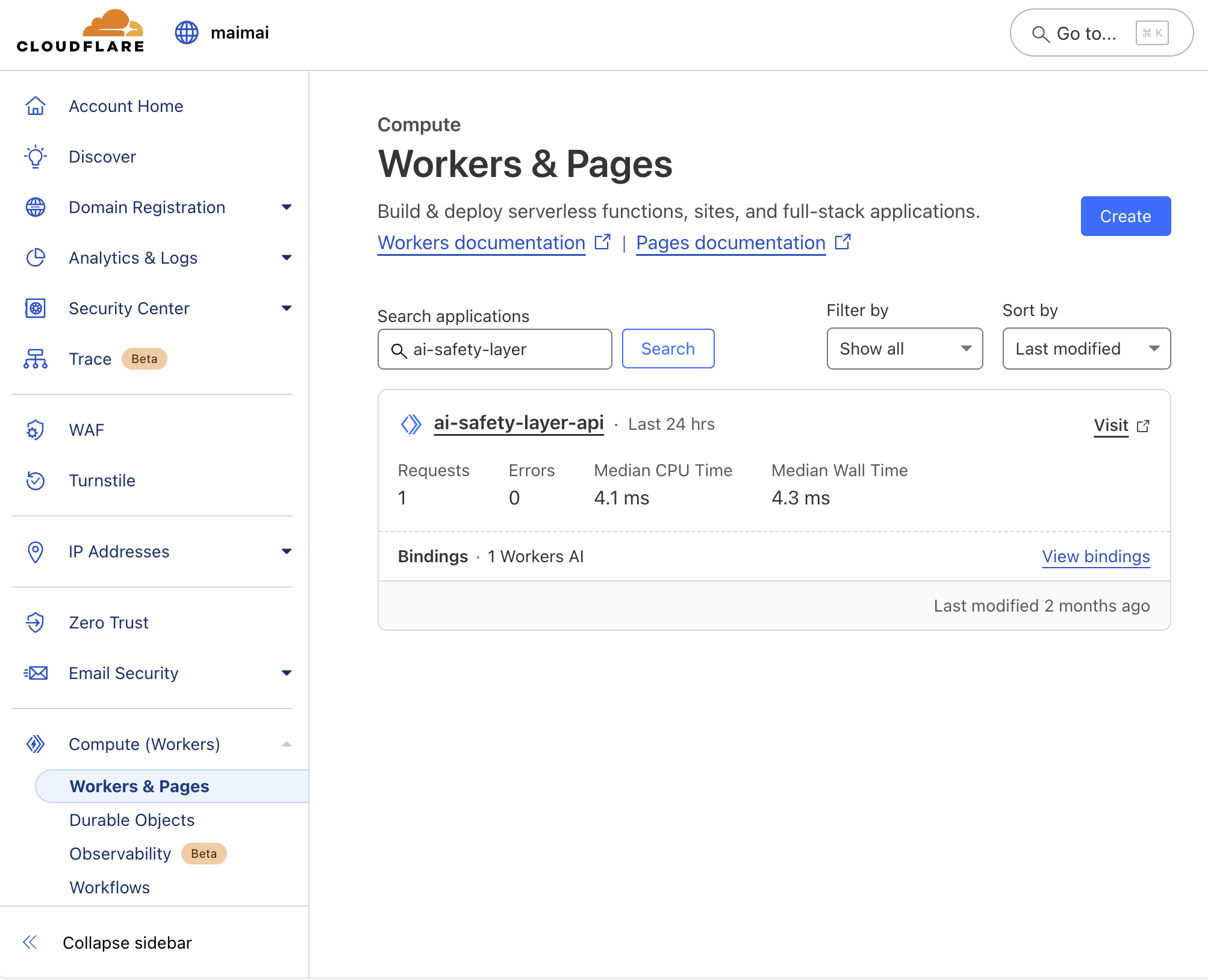Expand the Domain Registration menu arrow
This screenshot has height=980, width=1208.
pyautogui.click(x=287, y=207)
